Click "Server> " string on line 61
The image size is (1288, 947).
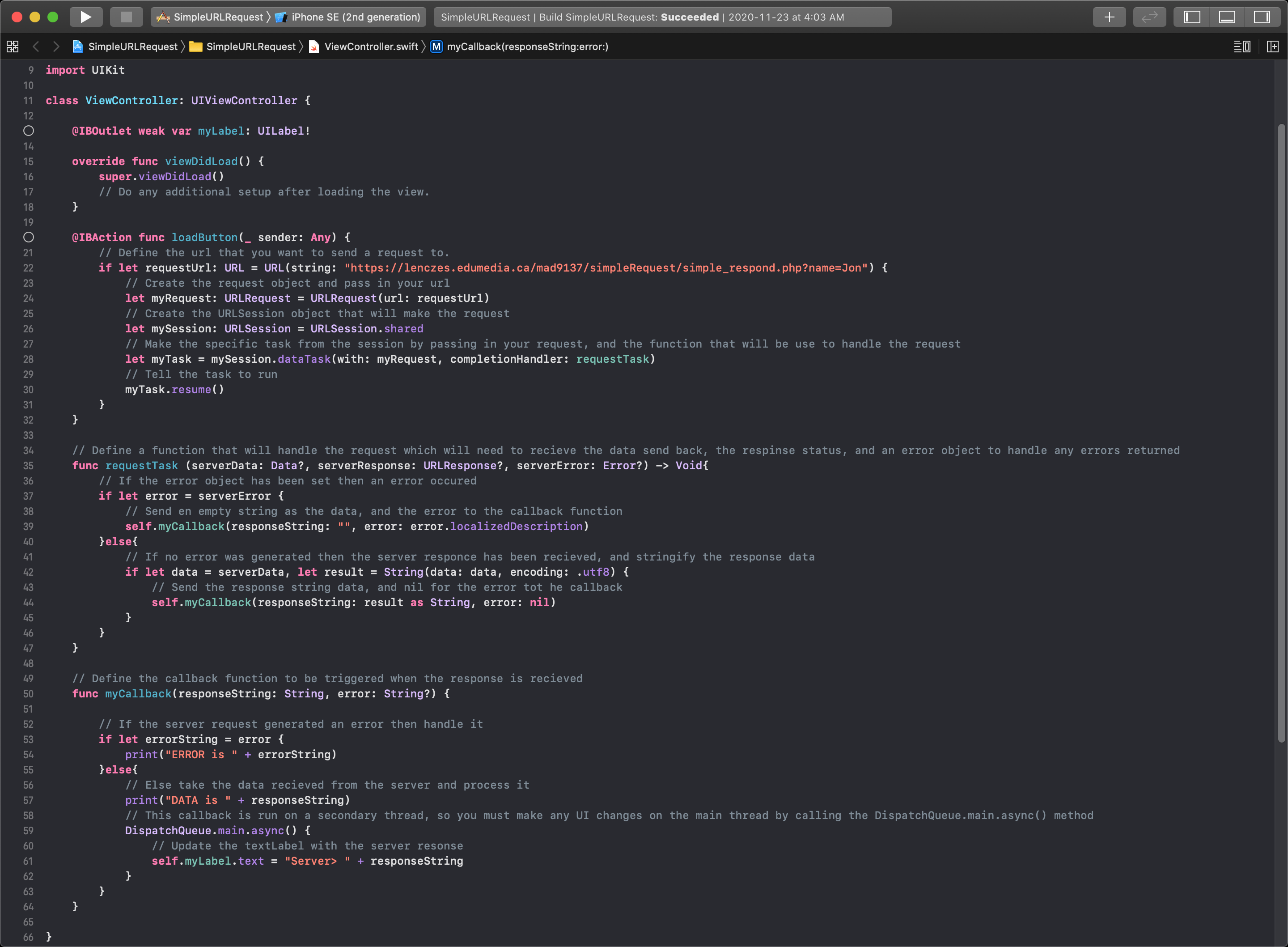coord(318,861)
